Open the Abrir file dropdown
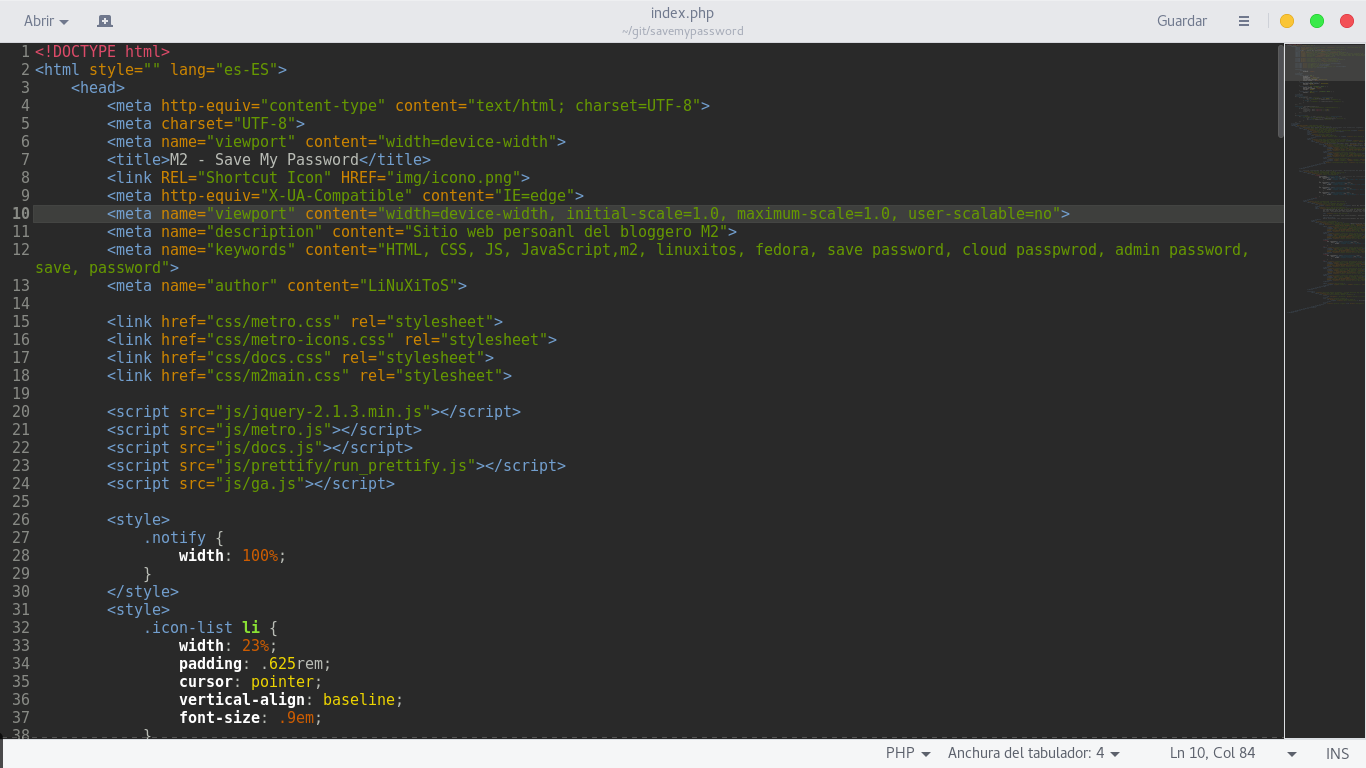This screenshot has width=1366, height=768. click(46, 21)
